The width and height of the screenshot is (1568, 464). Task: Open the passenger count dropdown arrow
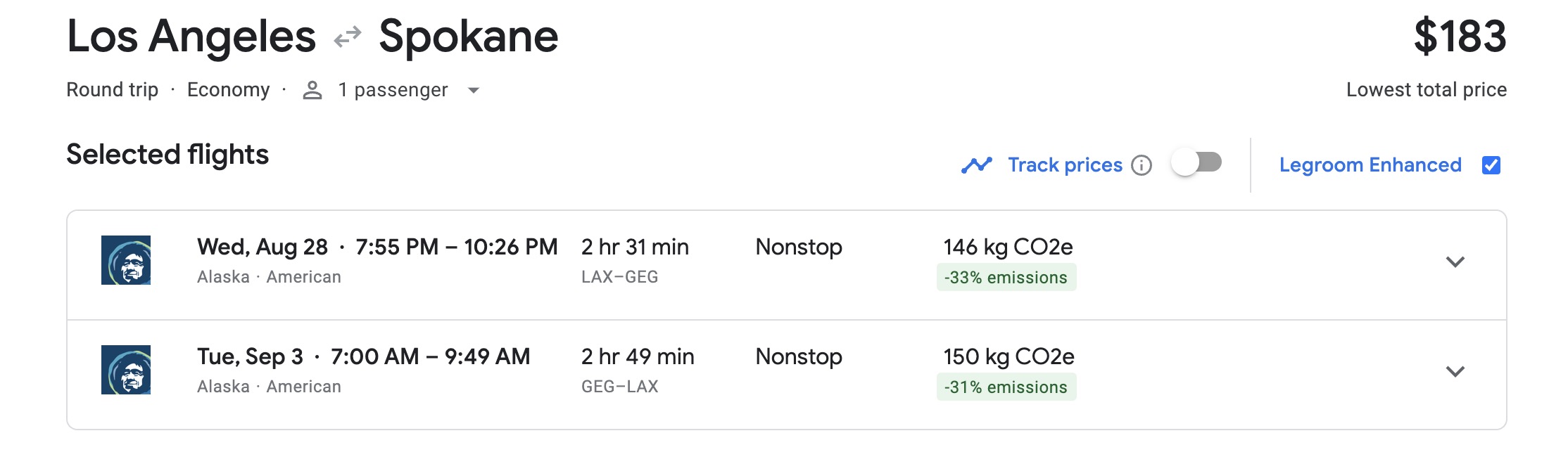tap(474, 91)
